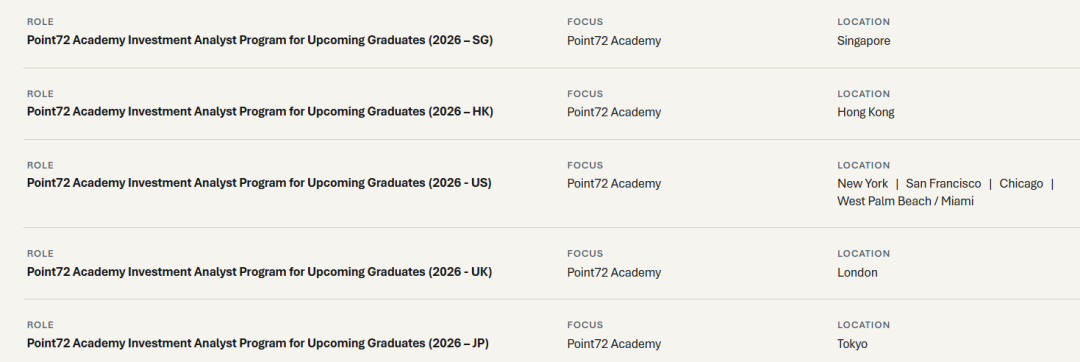1080x362 pixels.
Task: Select the San Francisco location
Action: pos(943,184)
